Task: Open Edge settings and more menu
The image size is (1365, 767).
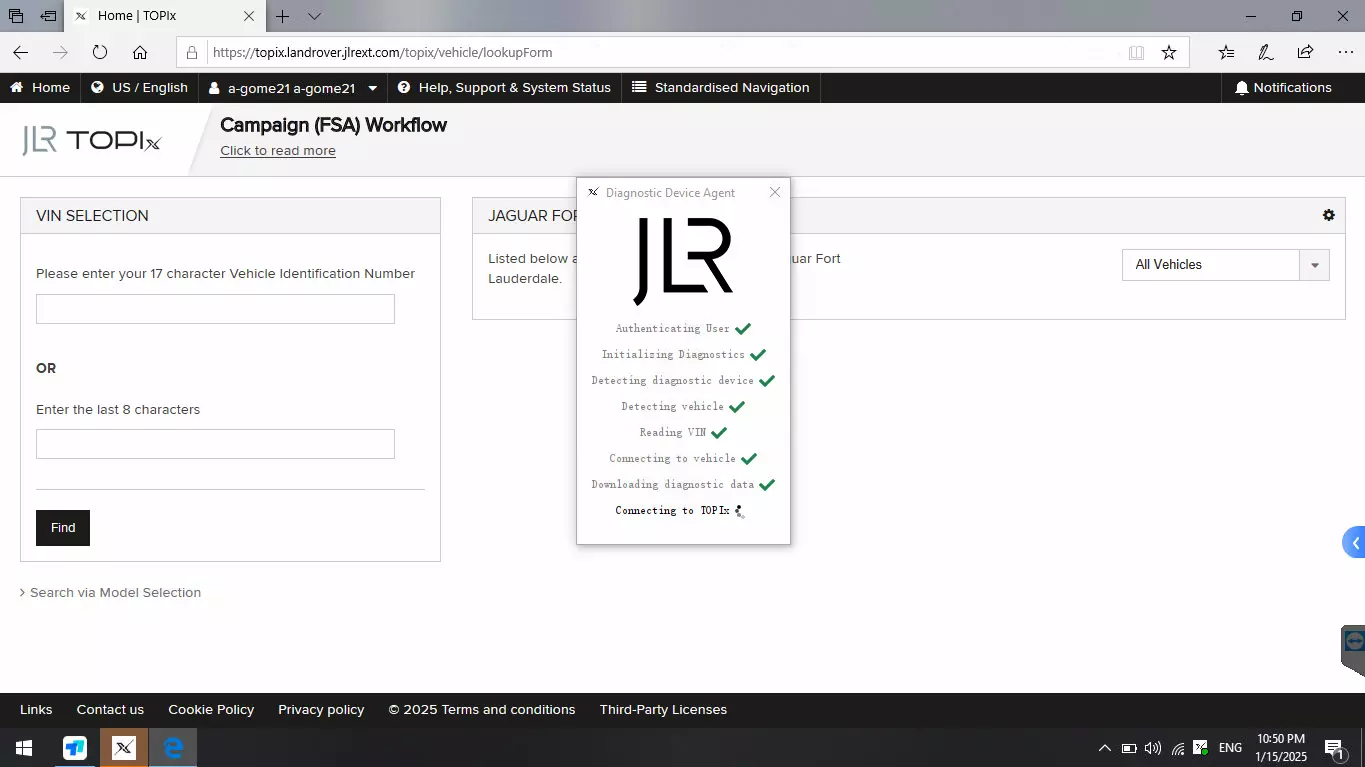Action: [x=1345, y=53]
